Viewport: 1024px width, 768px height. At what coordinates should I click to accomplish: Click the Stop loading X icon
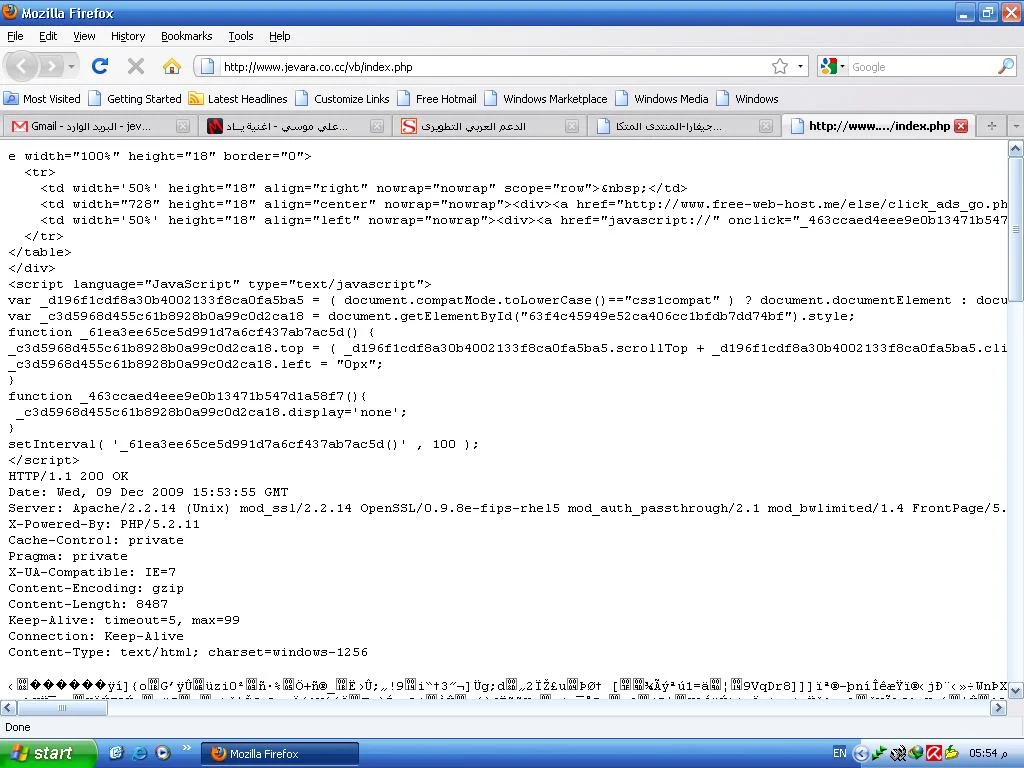click(136, 67)
